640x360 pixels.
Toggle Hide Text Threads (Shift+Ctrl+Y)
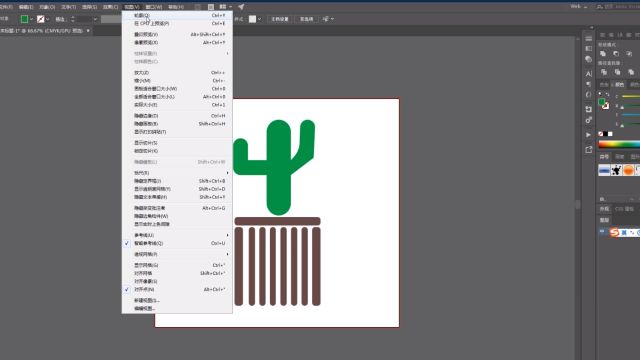click(177, 197)
